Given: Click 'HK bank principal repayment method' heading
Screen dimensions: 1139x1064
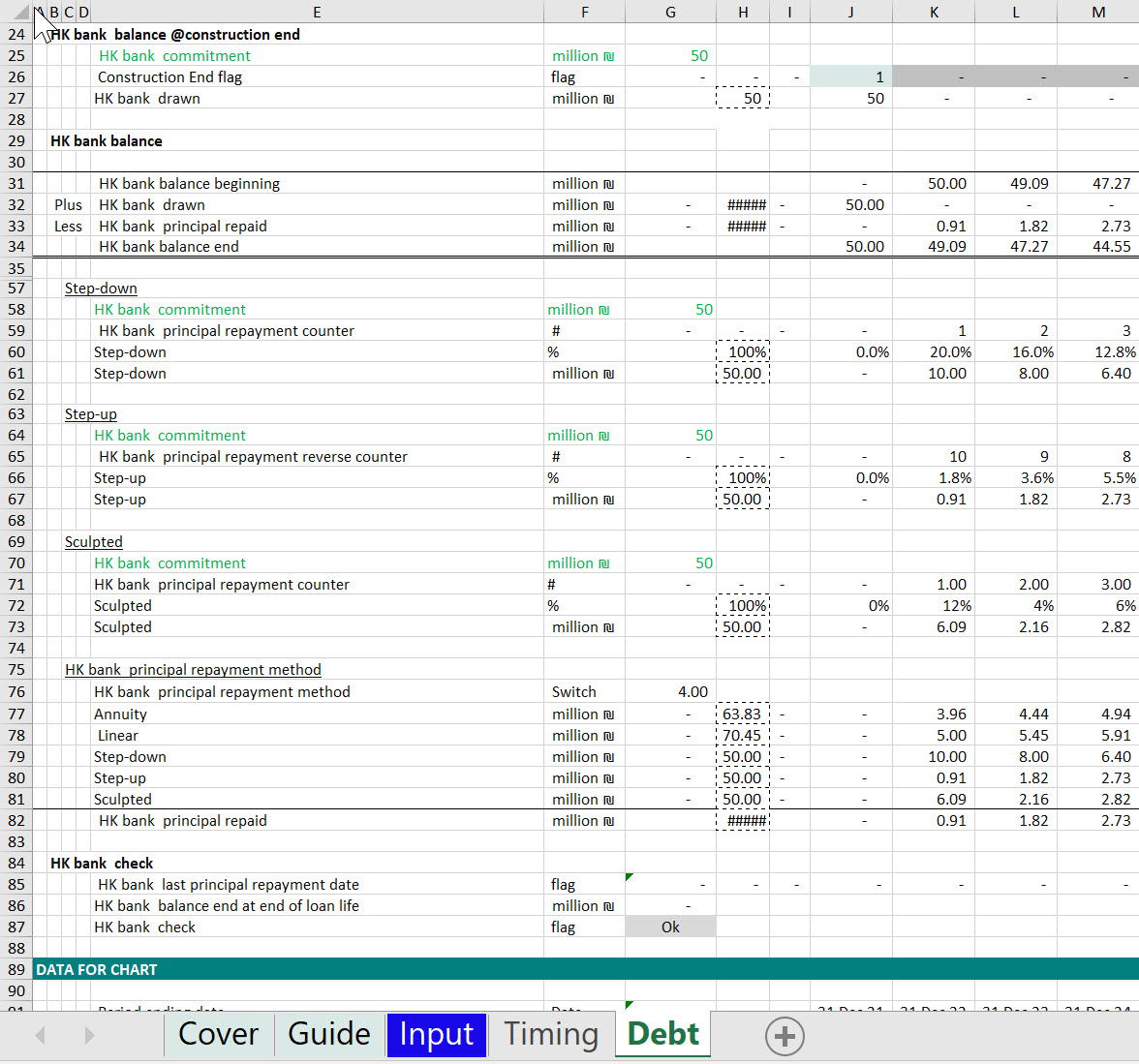Looking at the screenshot, I should pos(194,670).
